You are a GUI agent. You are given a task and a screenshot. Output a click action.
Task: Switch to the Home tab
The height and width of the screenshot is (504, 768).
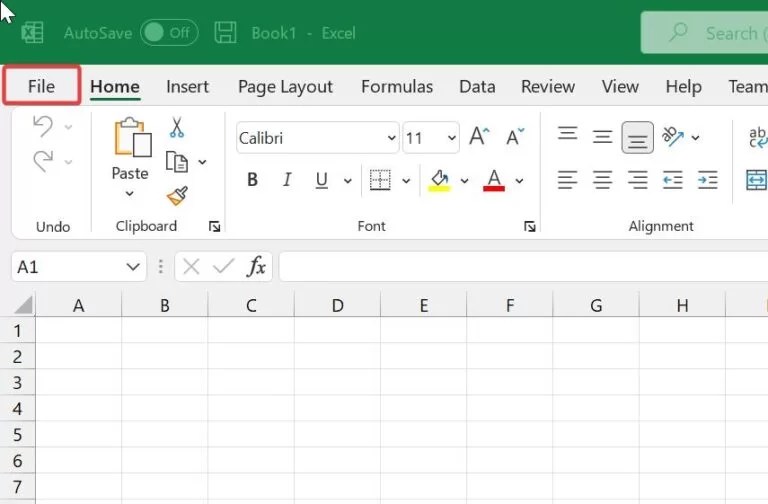[x=115, y=87]
